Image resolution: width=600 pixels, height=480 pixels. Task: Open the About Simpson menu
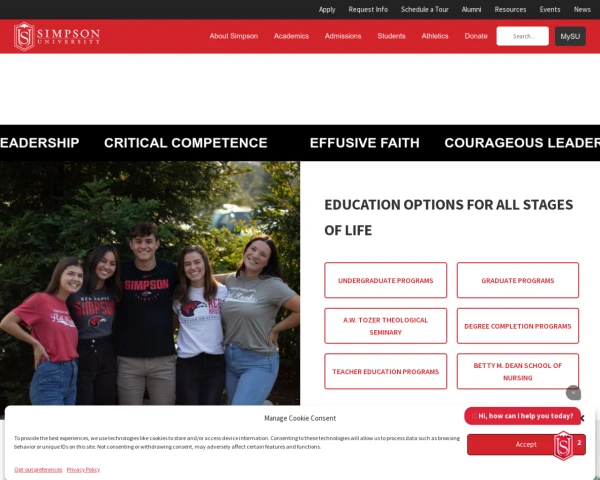233,36
